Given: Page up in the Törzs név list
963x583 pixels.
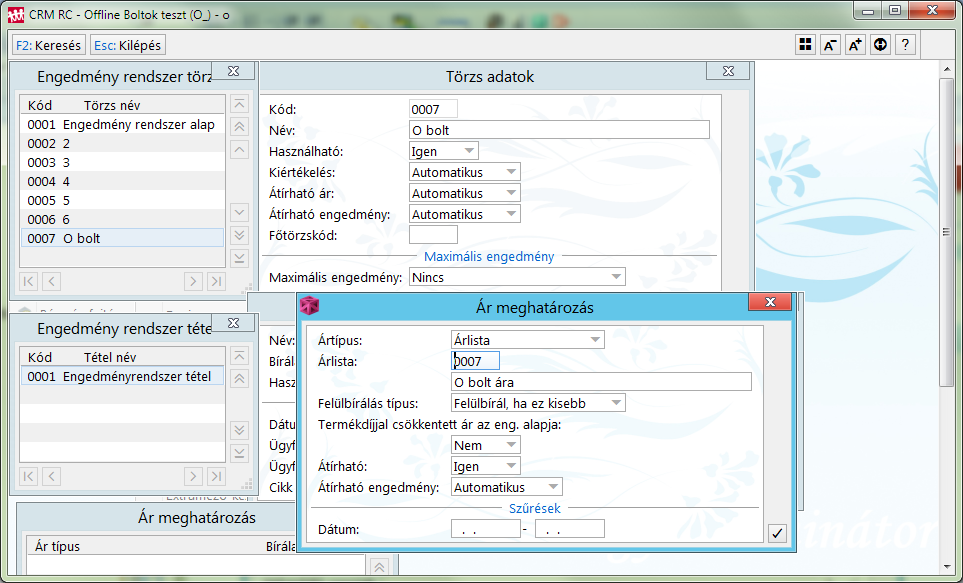Looking at the screenshot, I should [x=240, y=127].
